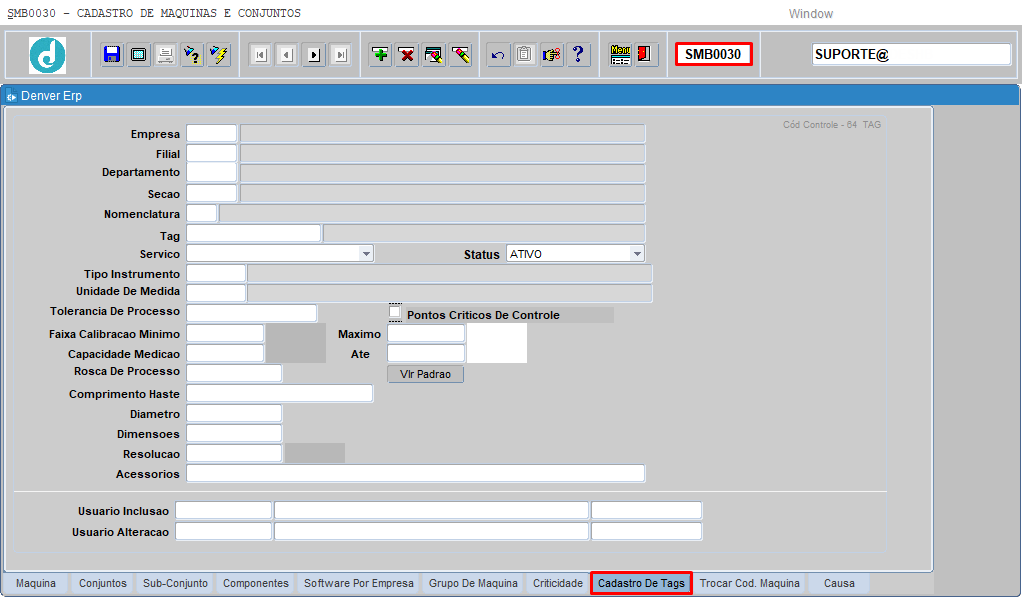Click the Usuario Inclusao code field
The width and height of the screenshot is (1022, 598).
[x=223, y=510]
